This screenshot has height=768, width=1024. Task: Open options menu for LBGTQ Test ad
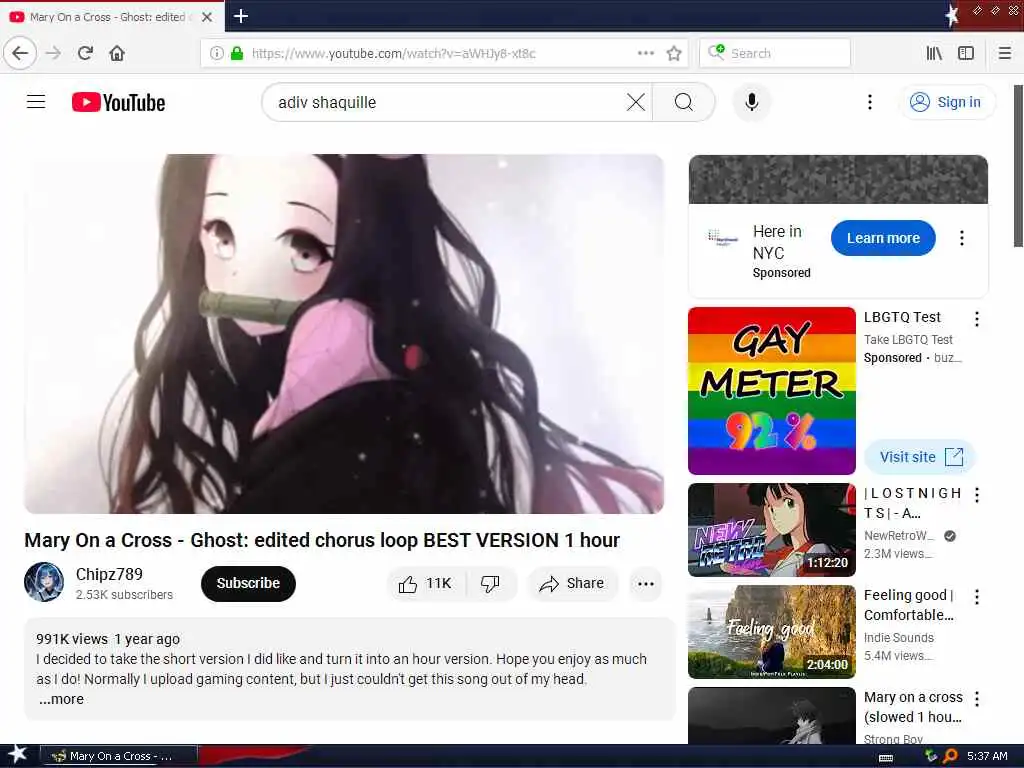pyautogui.click(x=976, y=319)
